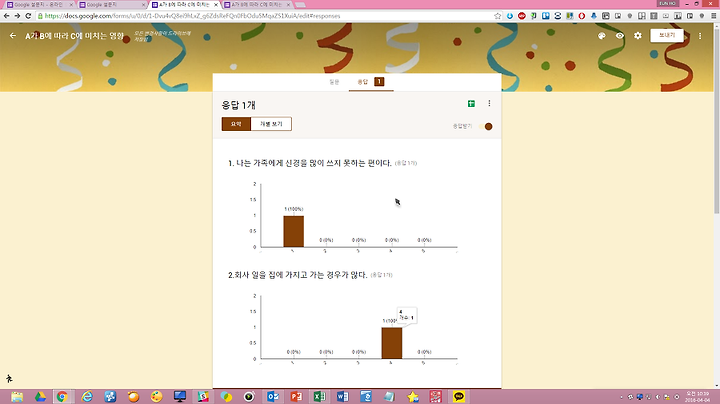720x404 pixels.
Task: Reload the page with refresh icon
Action: click(28, 16)
